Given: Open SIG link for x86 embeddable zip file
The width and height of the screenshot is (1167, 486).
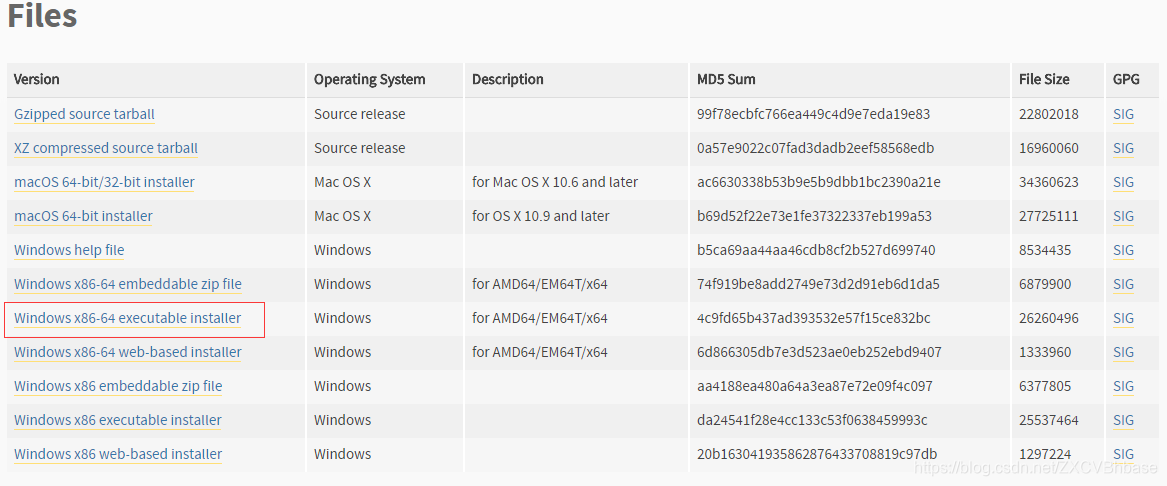Looking at the screenshot, I should (1124, 386).
